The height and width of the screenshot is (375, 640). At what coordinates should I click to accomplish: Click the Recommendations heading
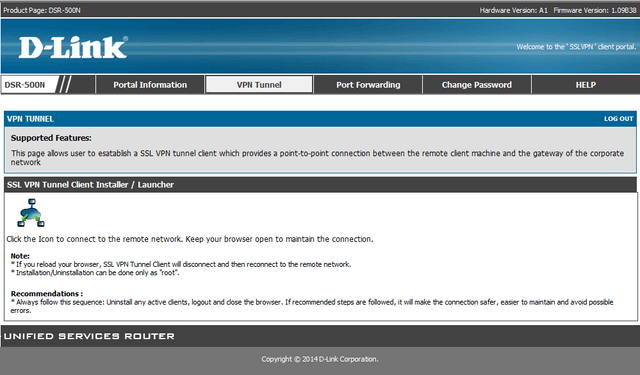click(47, 293)
